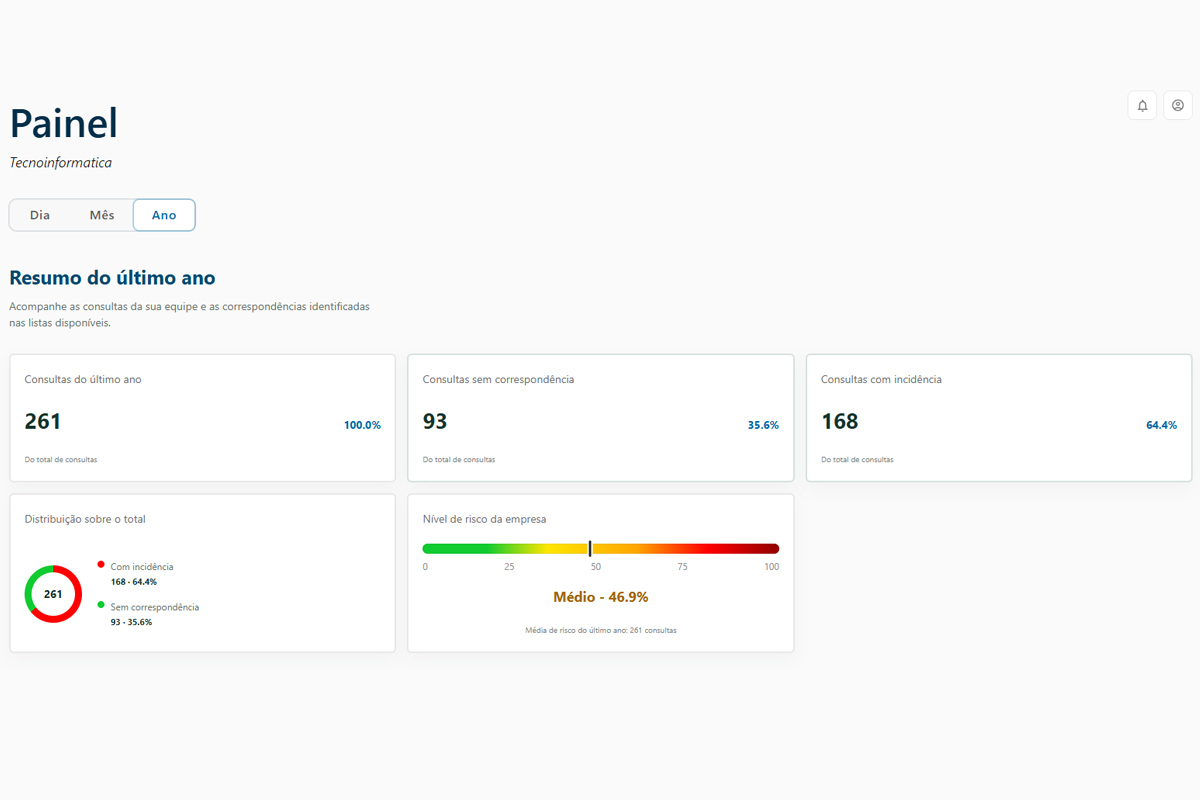Click the "Tecnoinformatica" company name

61,162
